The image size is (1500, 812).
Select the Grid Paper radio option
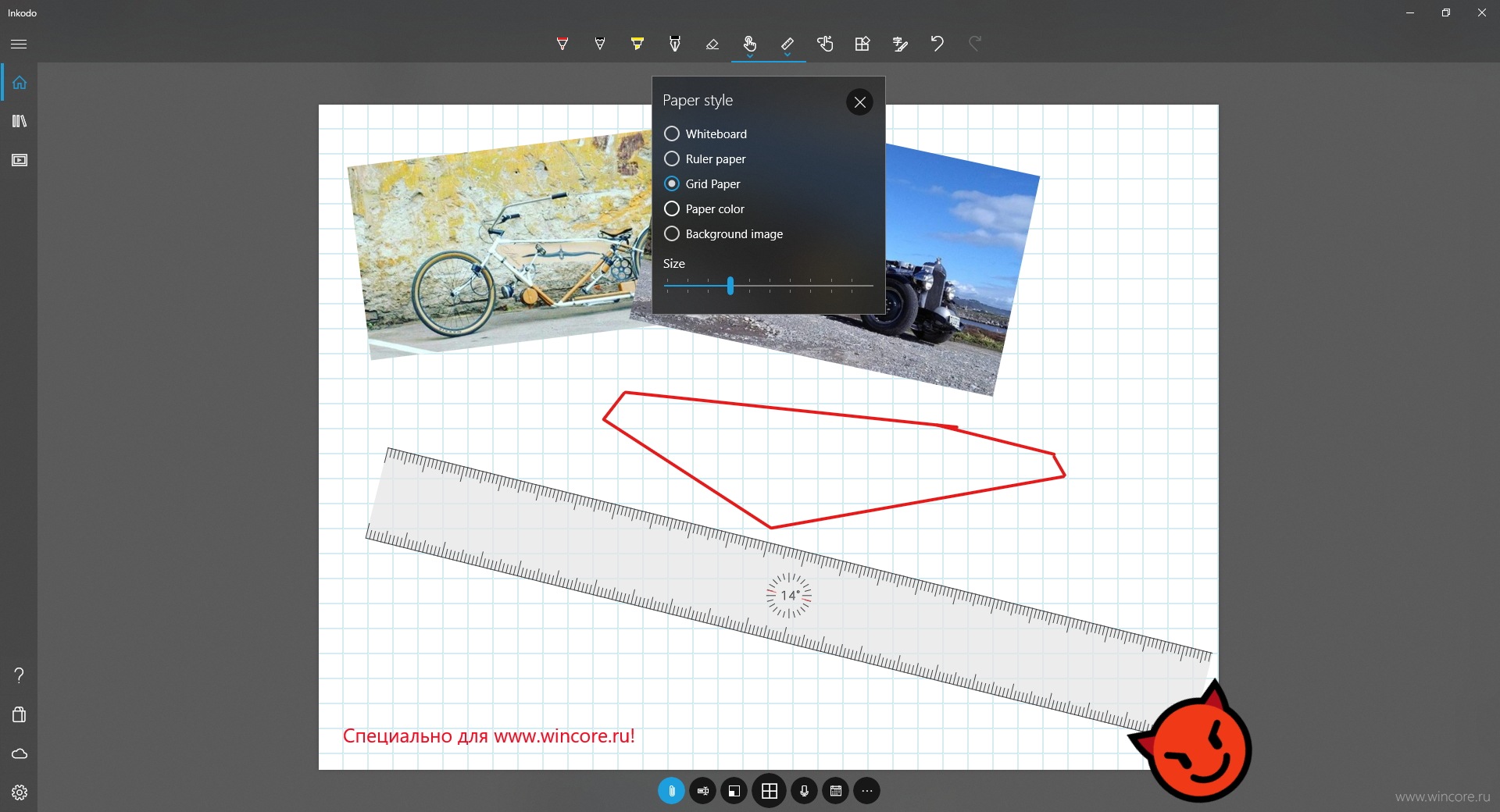702,183
